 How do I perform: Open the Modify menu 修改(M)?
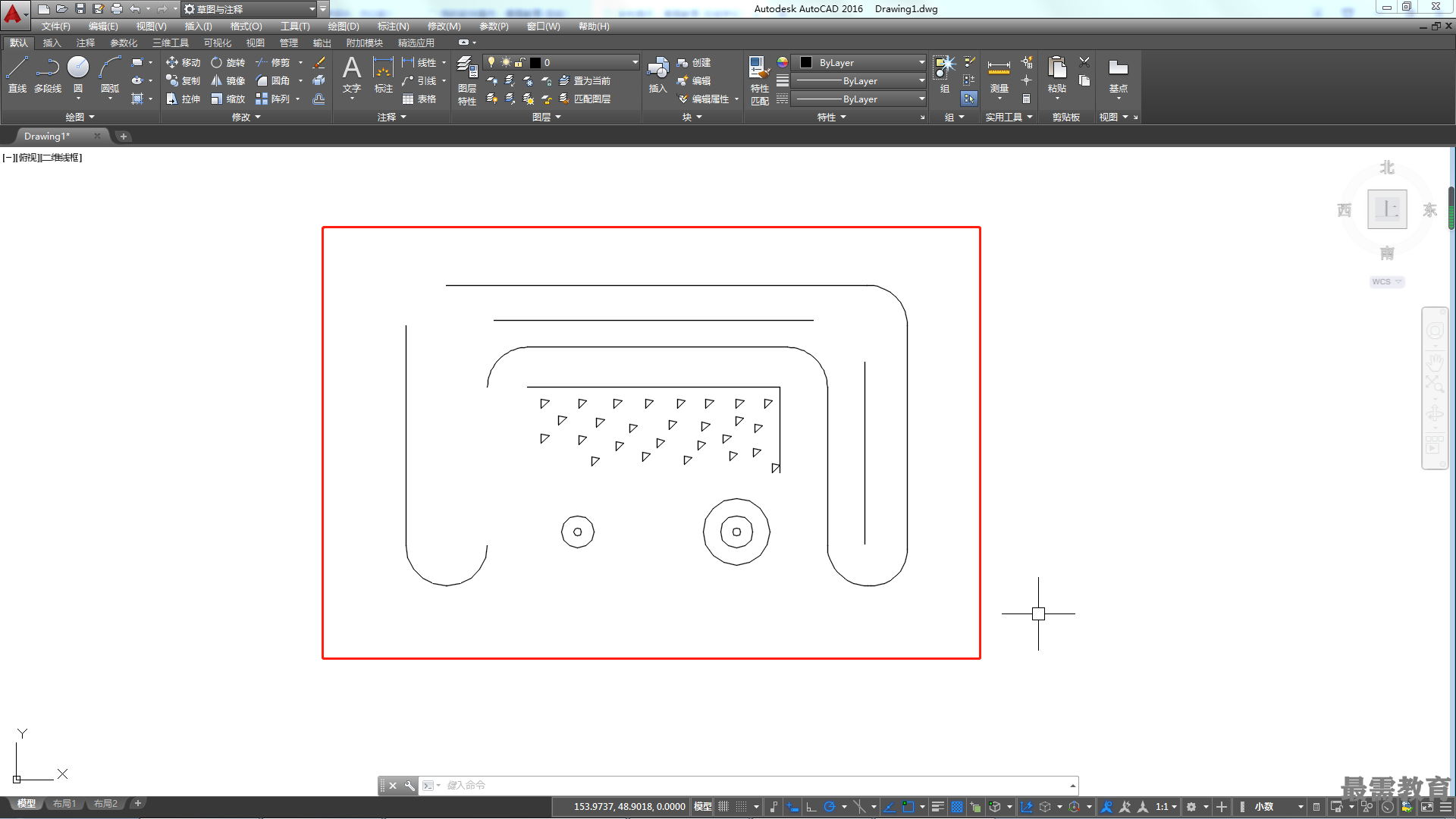click(444, 27)
